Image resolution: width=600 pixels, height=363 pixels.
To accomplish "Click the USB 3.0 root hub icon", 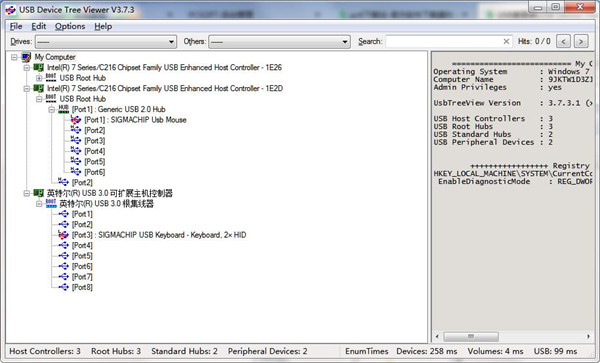I will (x=51, y=203).
